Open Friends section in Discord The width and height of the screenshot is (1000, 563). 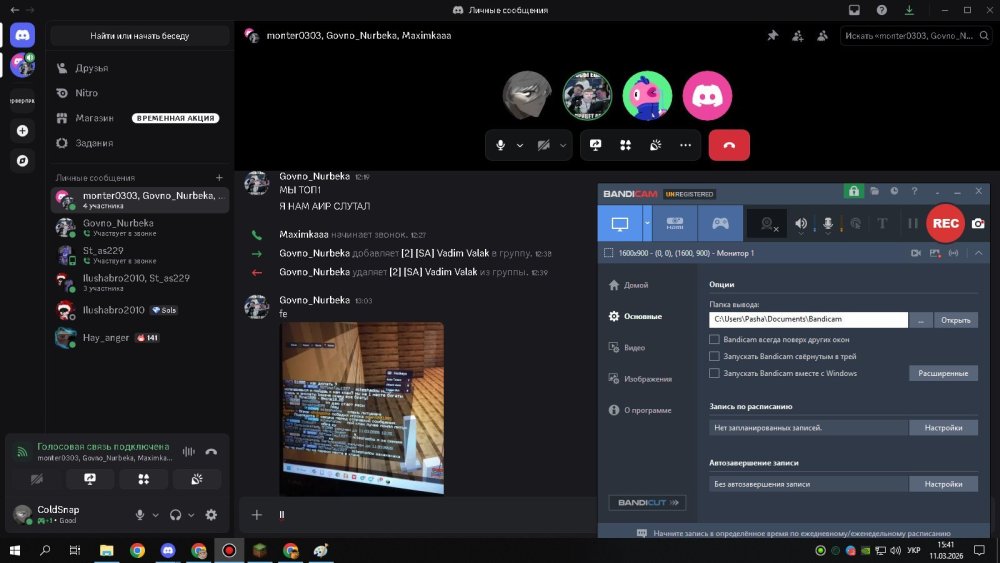click(x=140, y=68)
